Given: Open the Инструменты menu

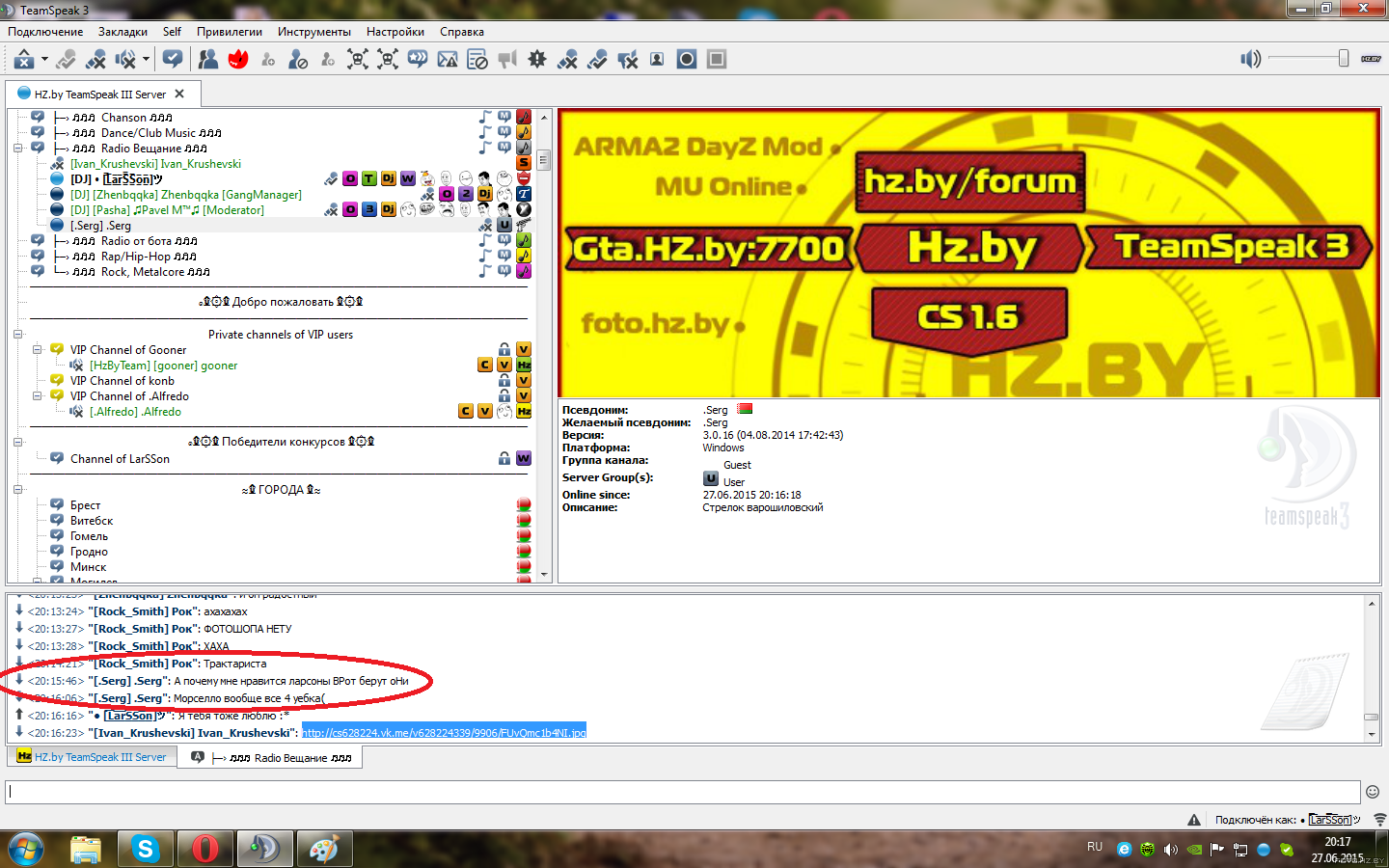Looking at the screenshot, I should 314,32.
